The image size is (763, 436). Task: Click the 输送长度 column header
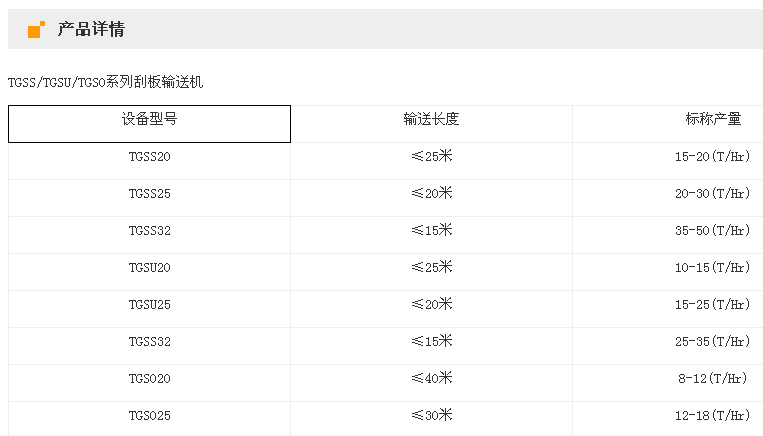[x=431, y=119]
